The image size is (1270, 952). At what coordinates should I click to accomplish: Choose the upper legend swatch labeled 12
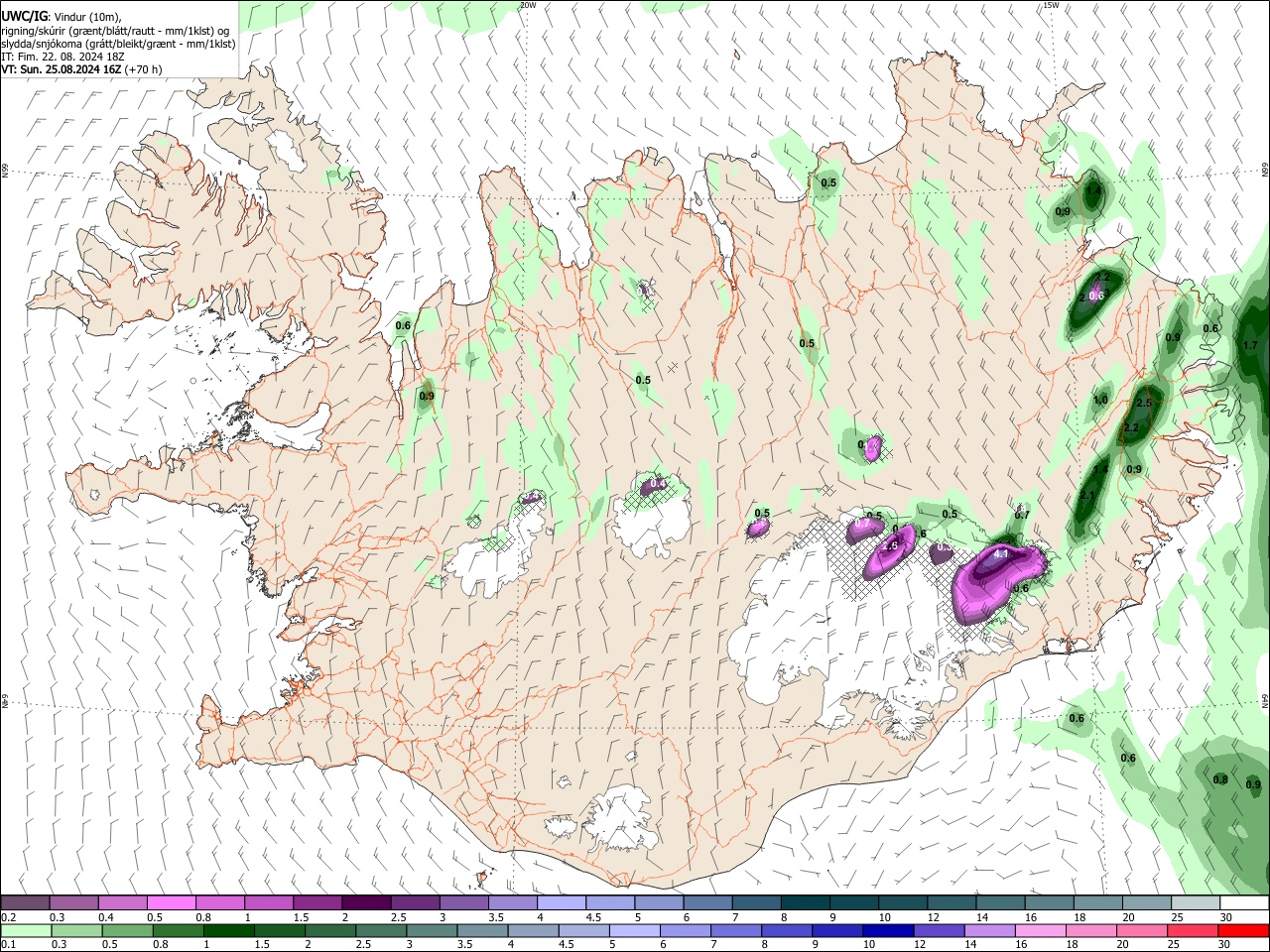coord(952,903)
